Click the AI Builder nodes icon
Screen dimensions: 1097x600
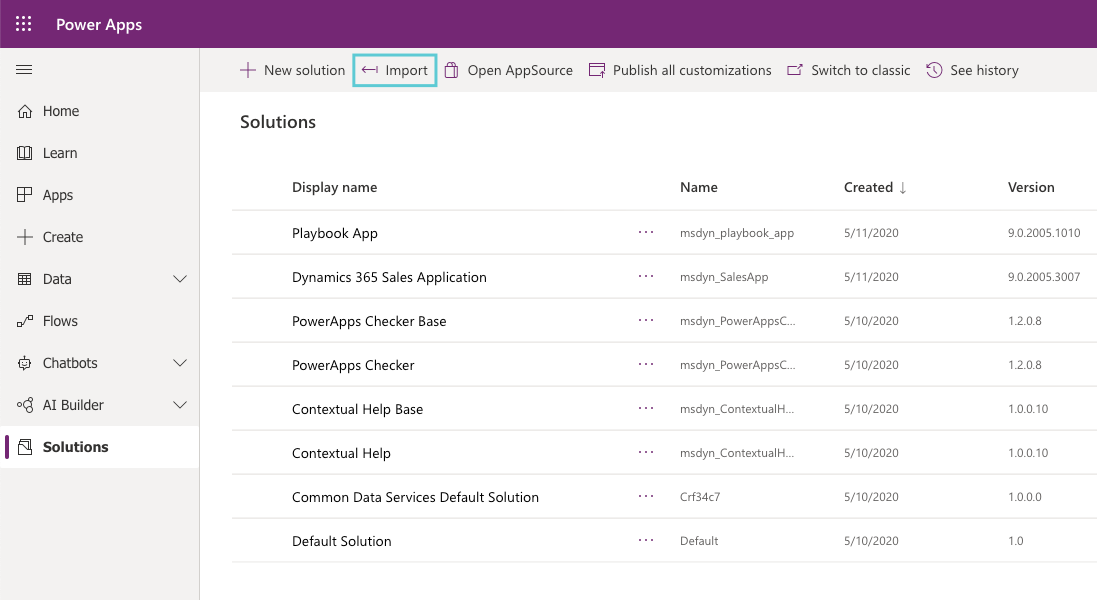(24, 405)
